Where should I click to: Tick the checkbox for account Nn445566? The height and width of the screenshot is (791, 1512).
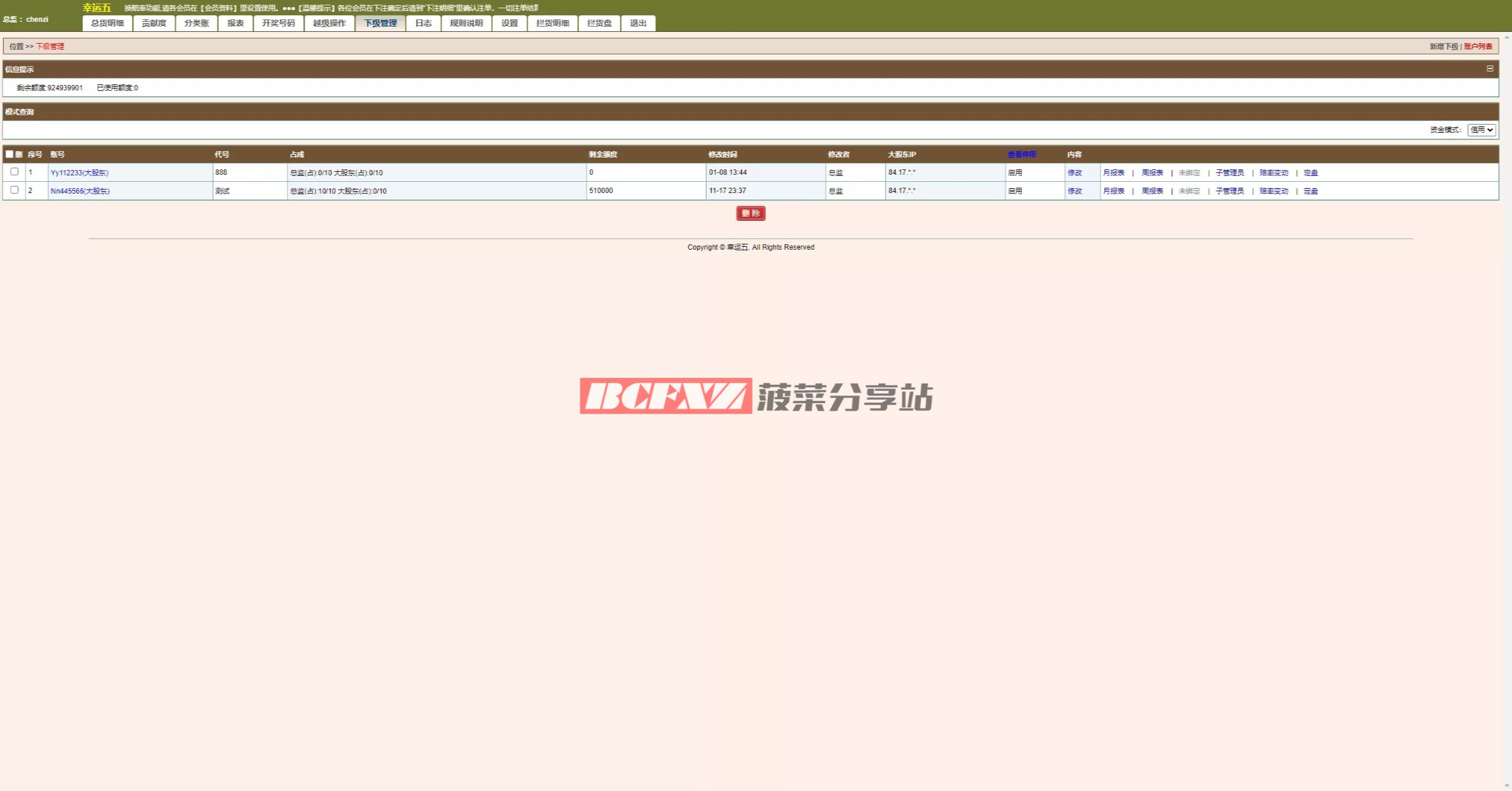(x=15, y=190)
